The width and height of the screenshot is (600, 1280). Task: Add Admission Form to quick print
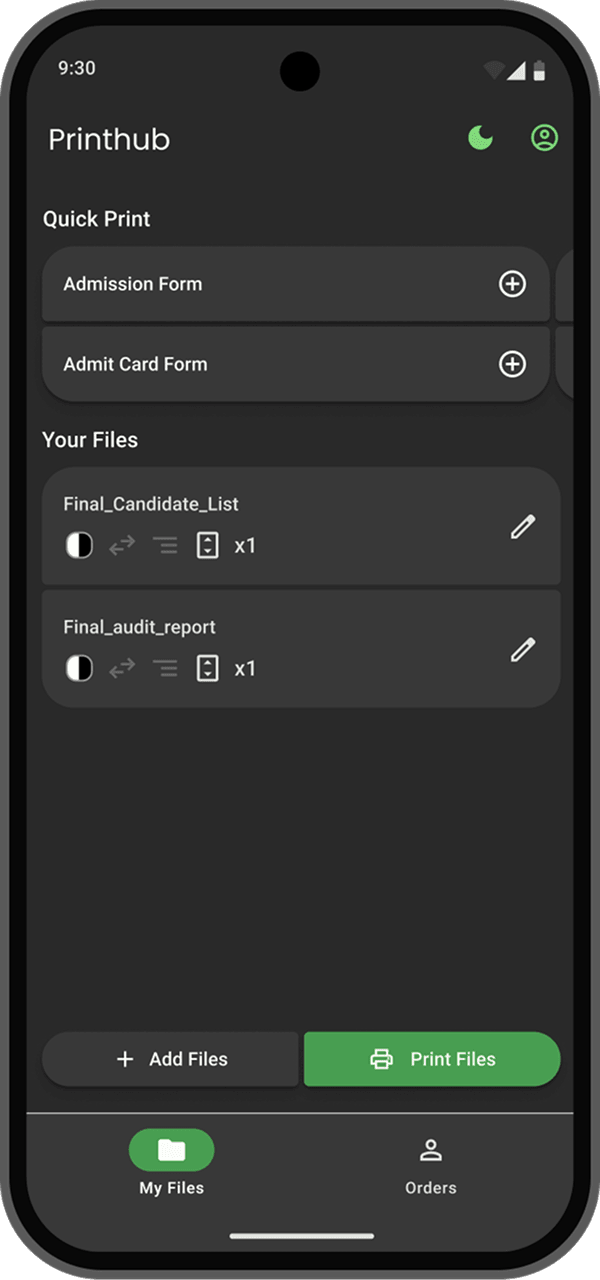[x=512, y=284]
